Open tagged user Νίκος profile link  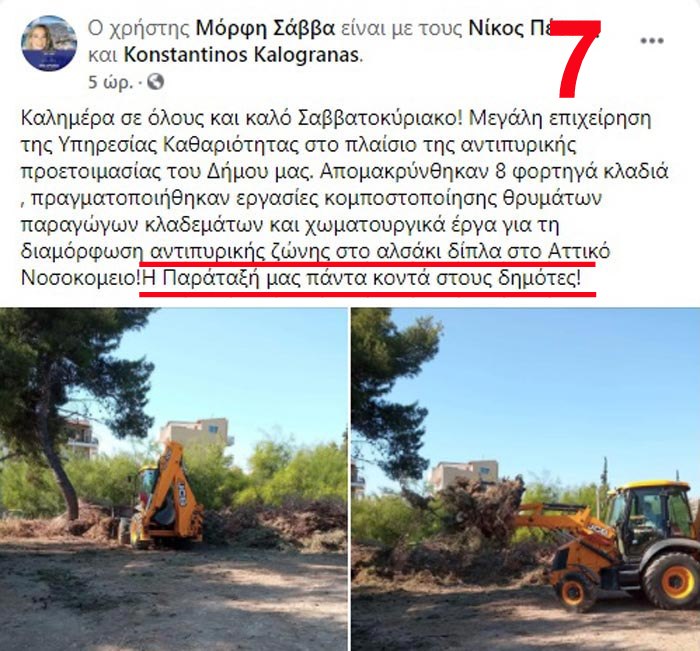(x=511, y=28)
